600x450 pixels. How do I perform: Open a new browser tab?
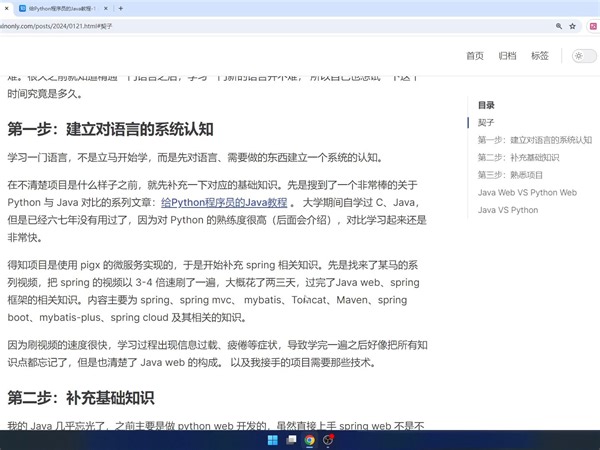coord(121,8)
